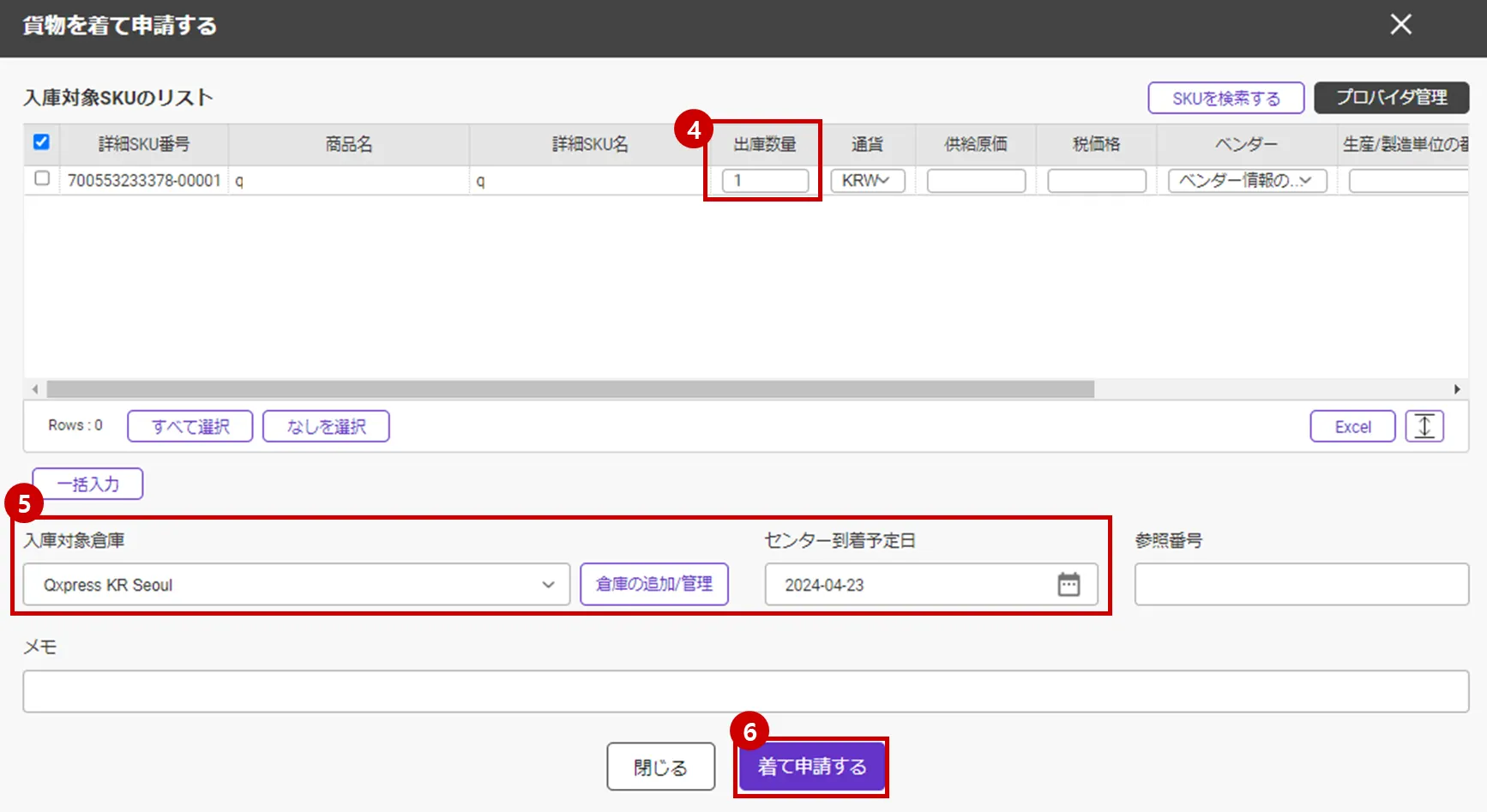Click the メモ input field
Image resolution: width=1487 pixels, height=812 pixels.
tap(746, 691)
